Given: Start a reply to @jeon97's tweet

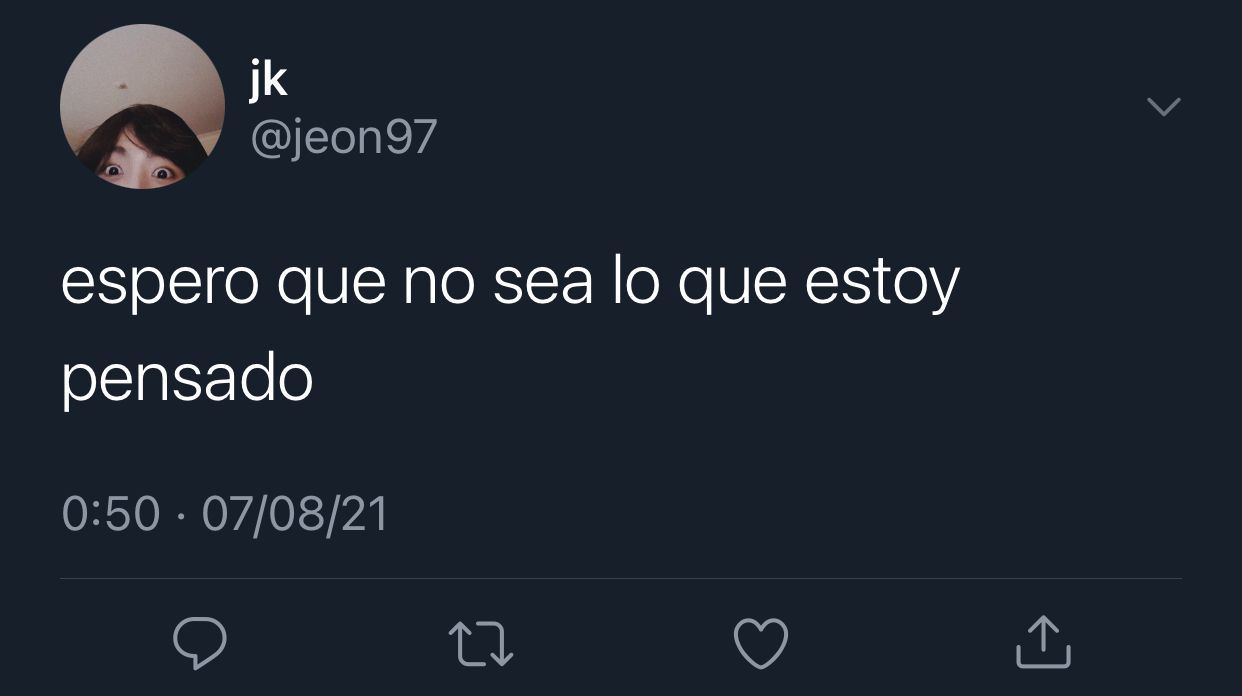Looking at the screenshot, I should (200, 643).
